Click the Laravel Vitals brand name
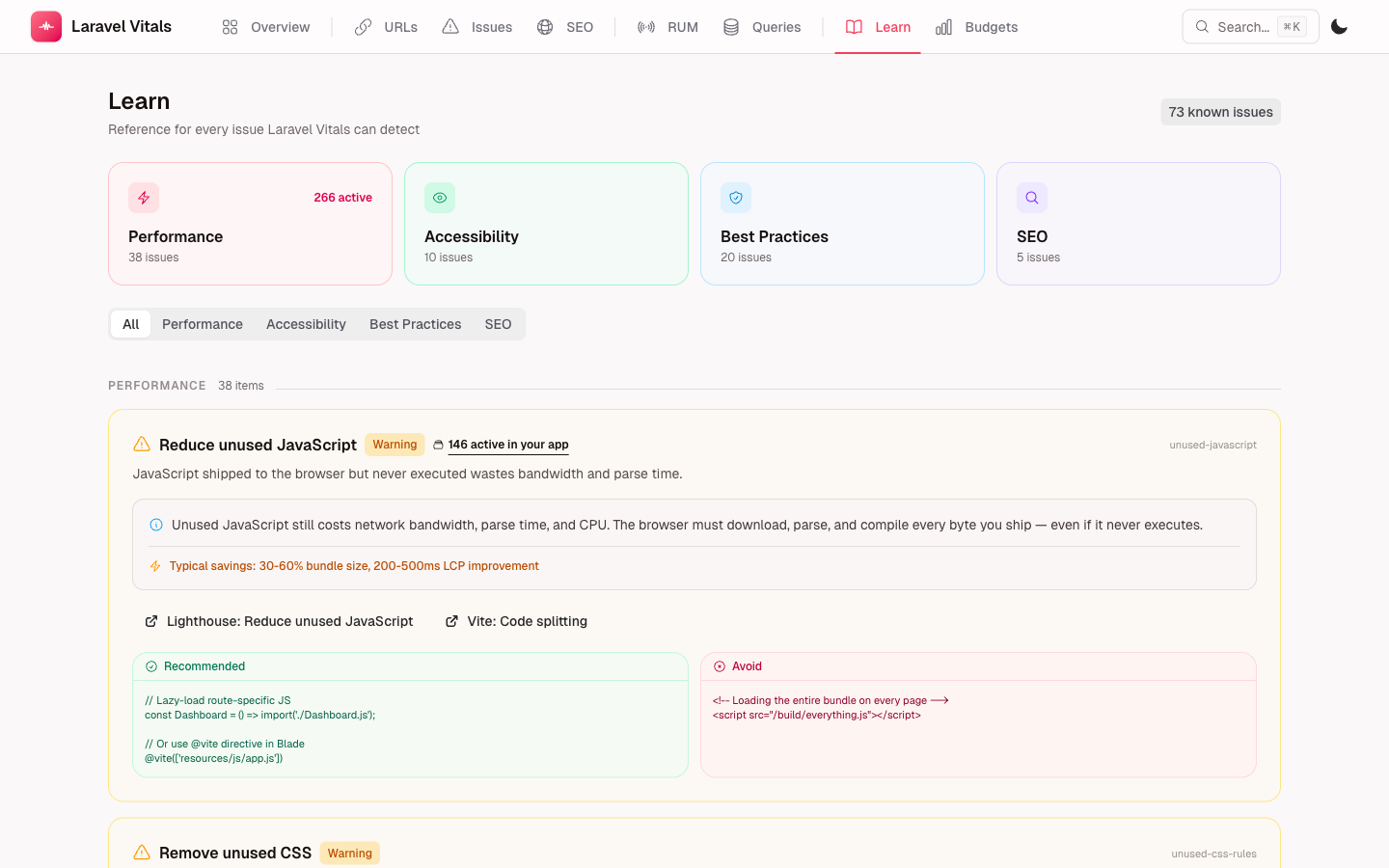 122,27
